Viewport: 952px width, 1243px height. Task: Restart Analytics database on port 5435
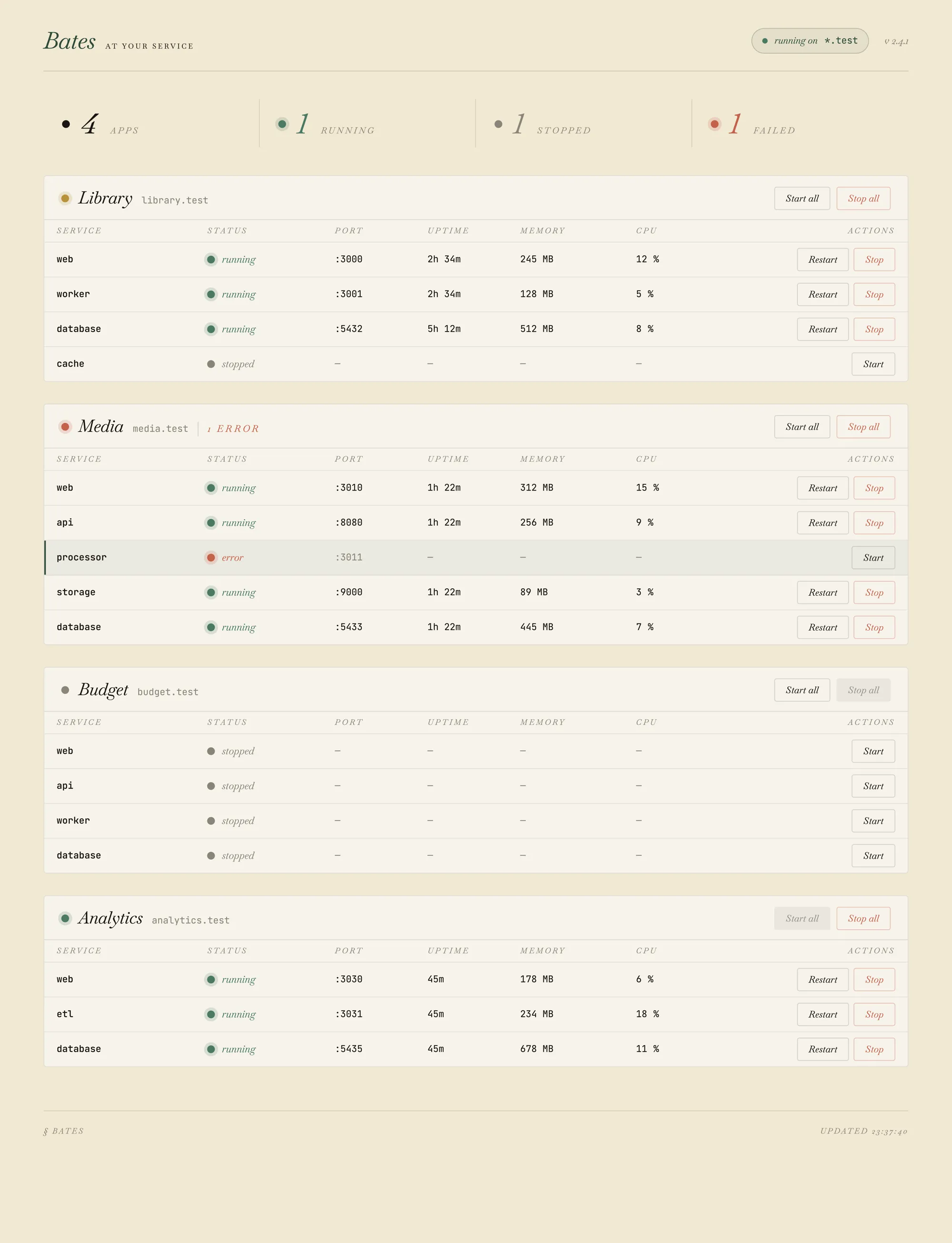[822, 1049]
